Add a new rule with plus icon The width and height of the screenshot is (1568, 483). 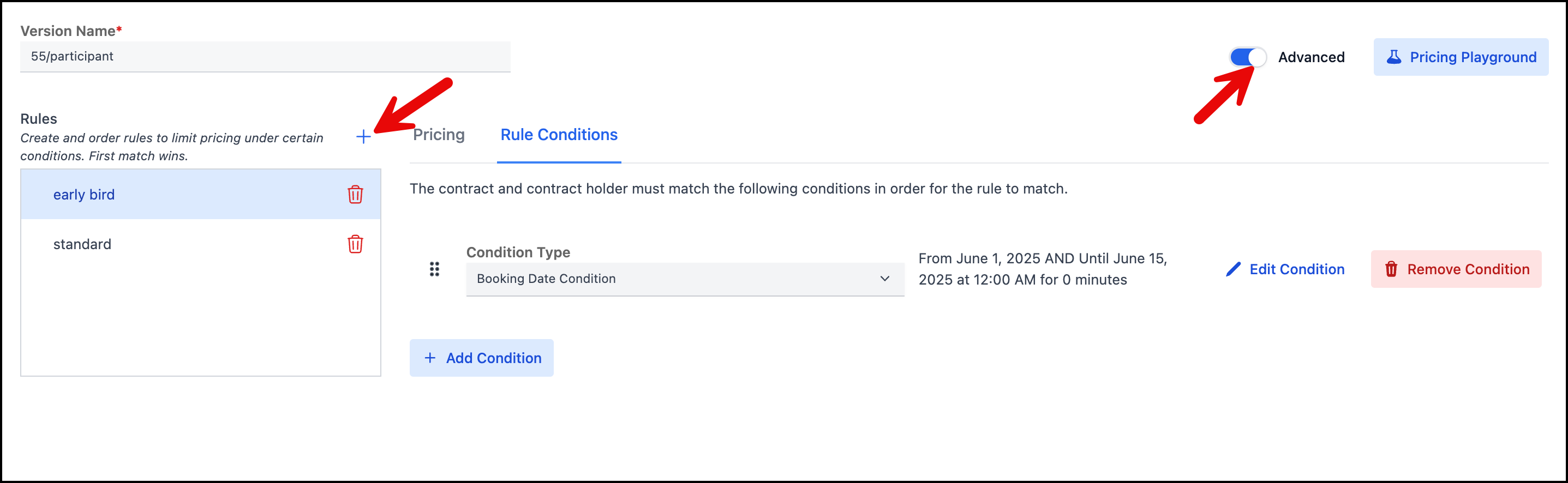(363, 136)
